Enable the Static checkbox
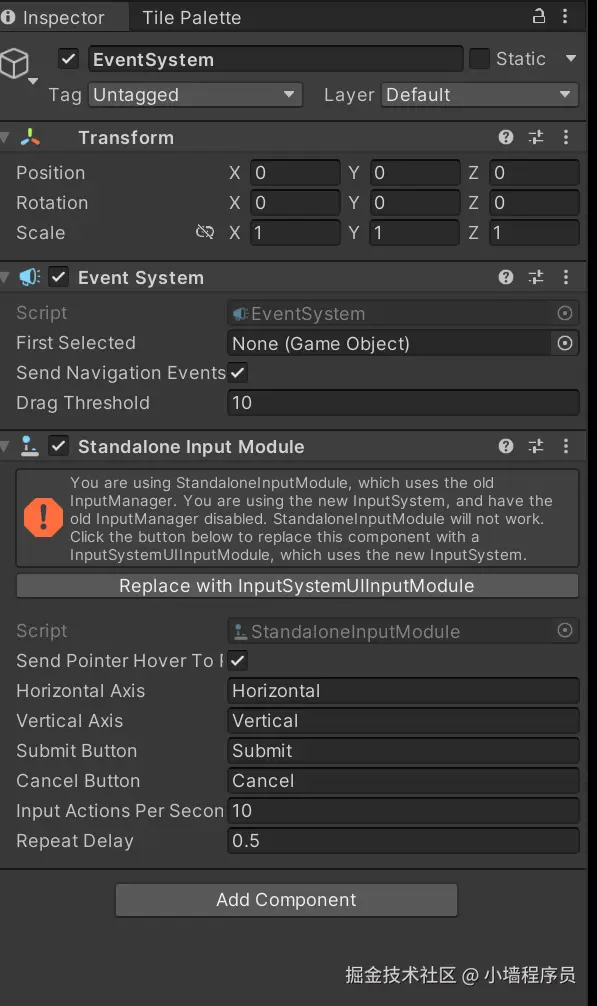Screen dimensions: 597x1006 pos(479,58)
